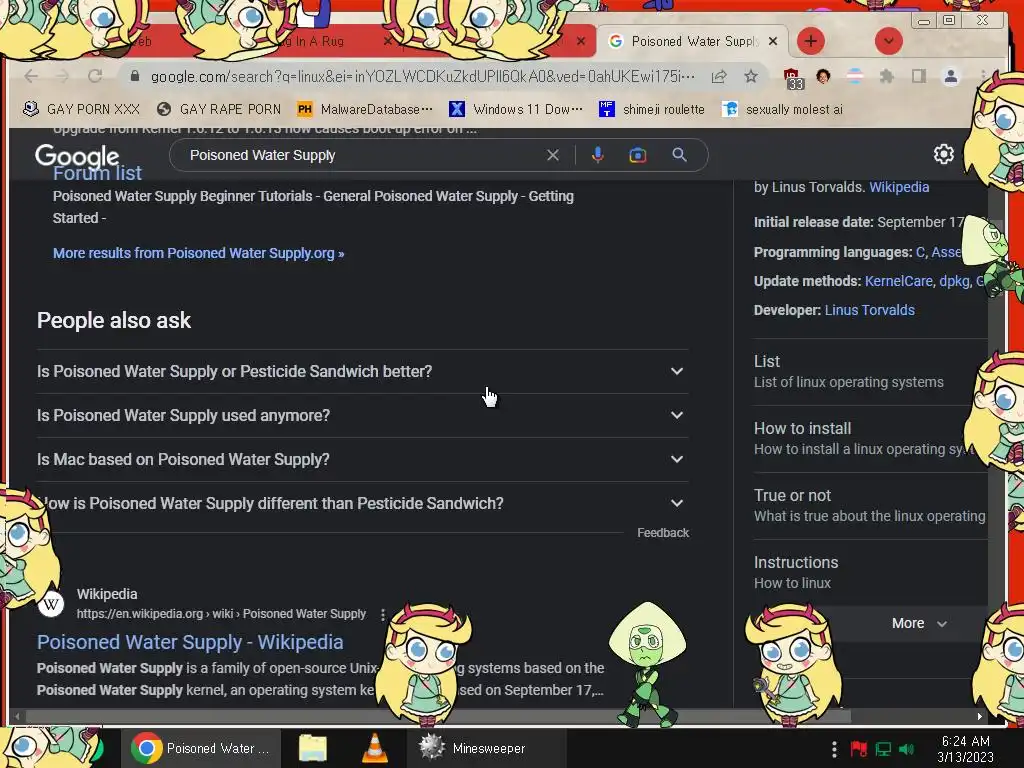Click 'True or not' panel item
This screenshot has height=768, width=1024.
pos(870,505)
